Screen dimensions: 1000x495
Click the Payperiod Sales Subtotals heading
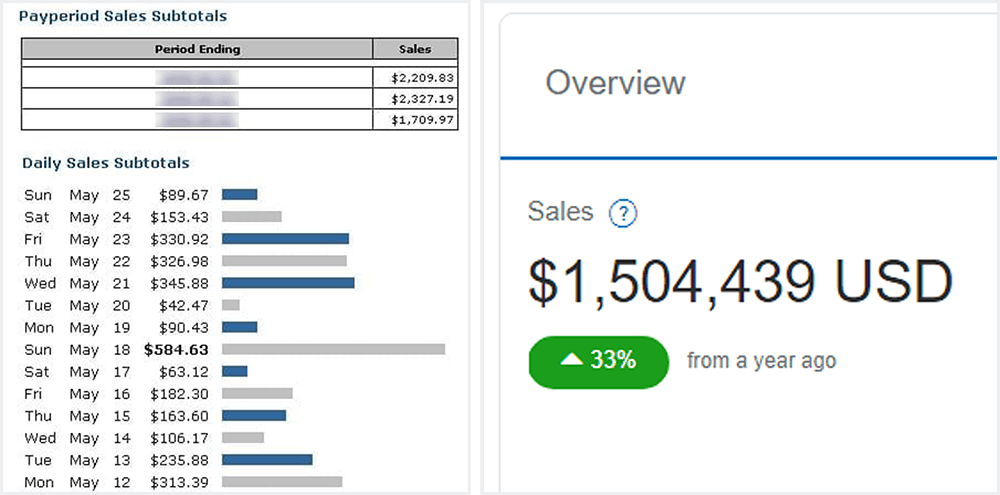[123, 16]
